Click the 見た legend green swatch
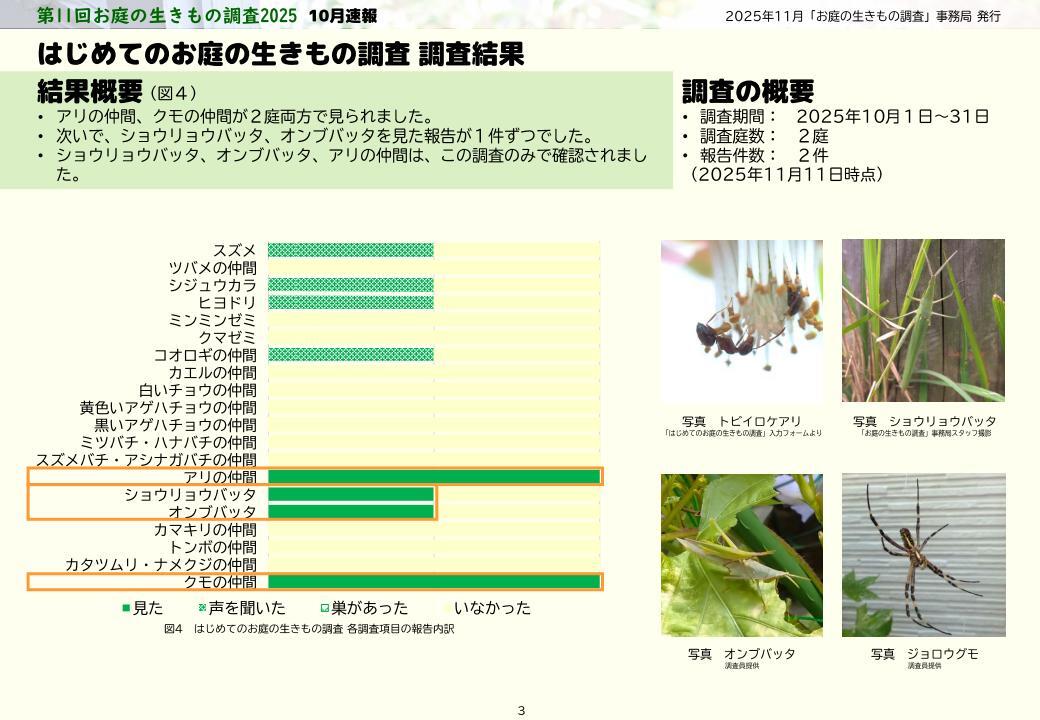 (x=126, y=608)
